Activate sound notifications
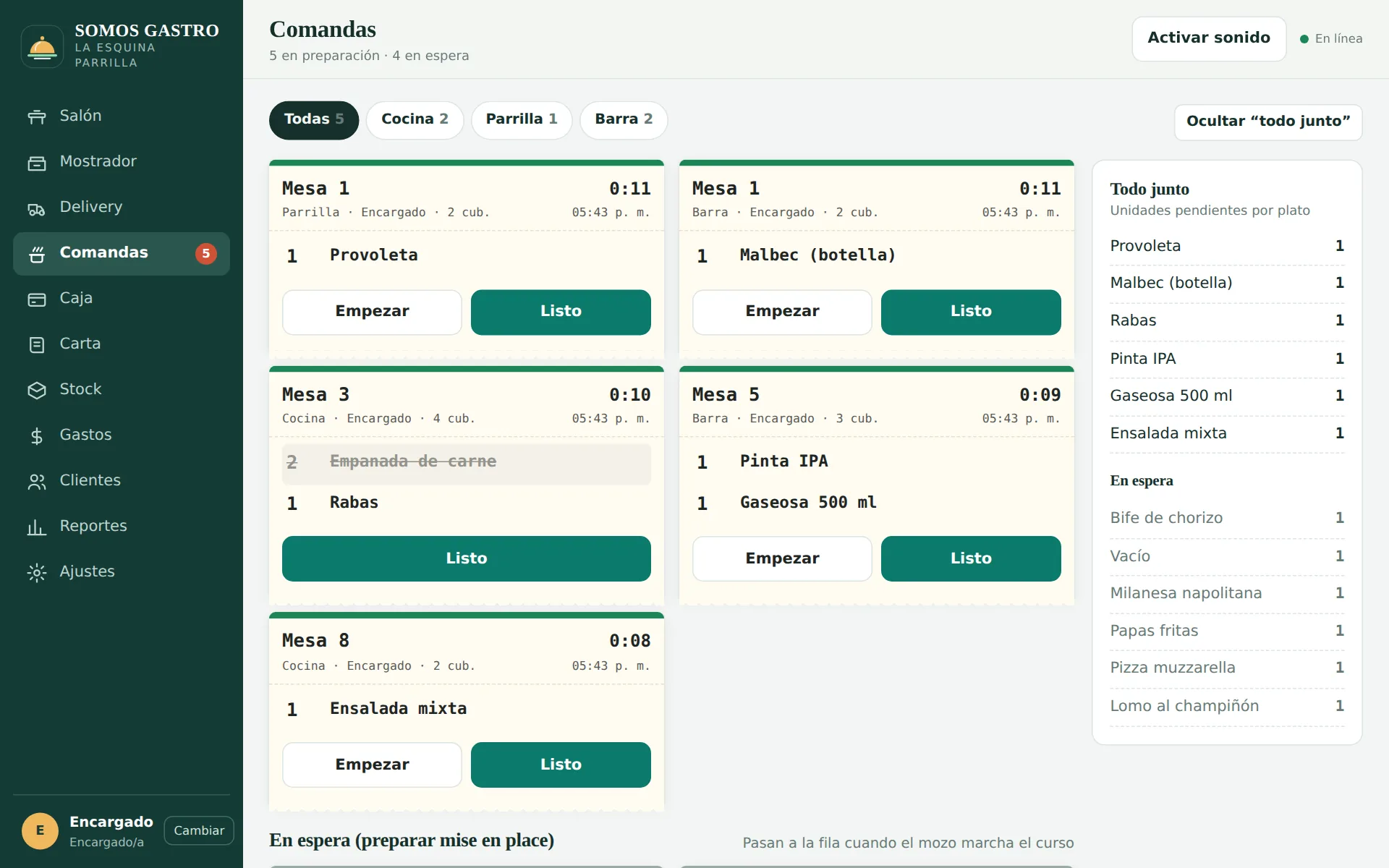 point(1208,38)
